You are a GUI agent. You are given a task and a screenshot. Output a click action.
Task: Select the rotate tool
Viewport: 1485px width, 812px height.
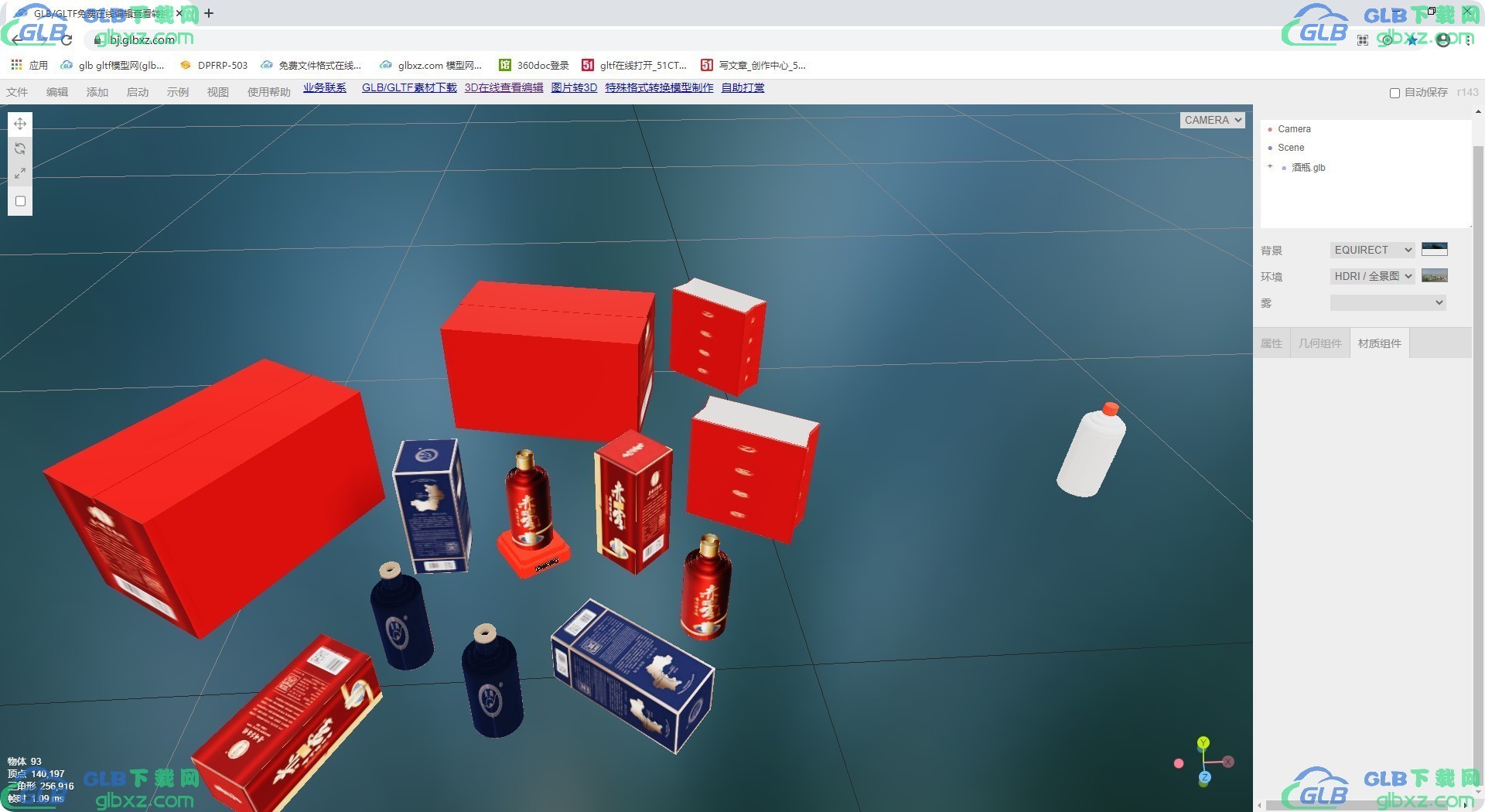20,148
